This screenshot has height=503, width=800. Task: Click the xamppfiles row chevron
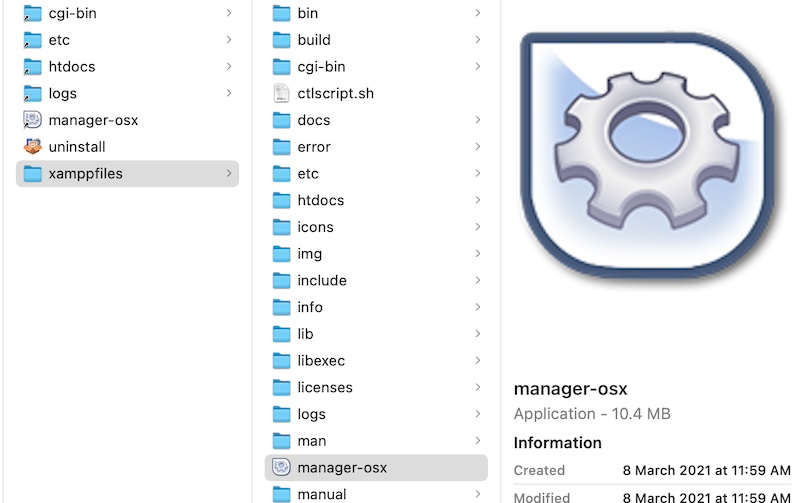pos(229,173)
